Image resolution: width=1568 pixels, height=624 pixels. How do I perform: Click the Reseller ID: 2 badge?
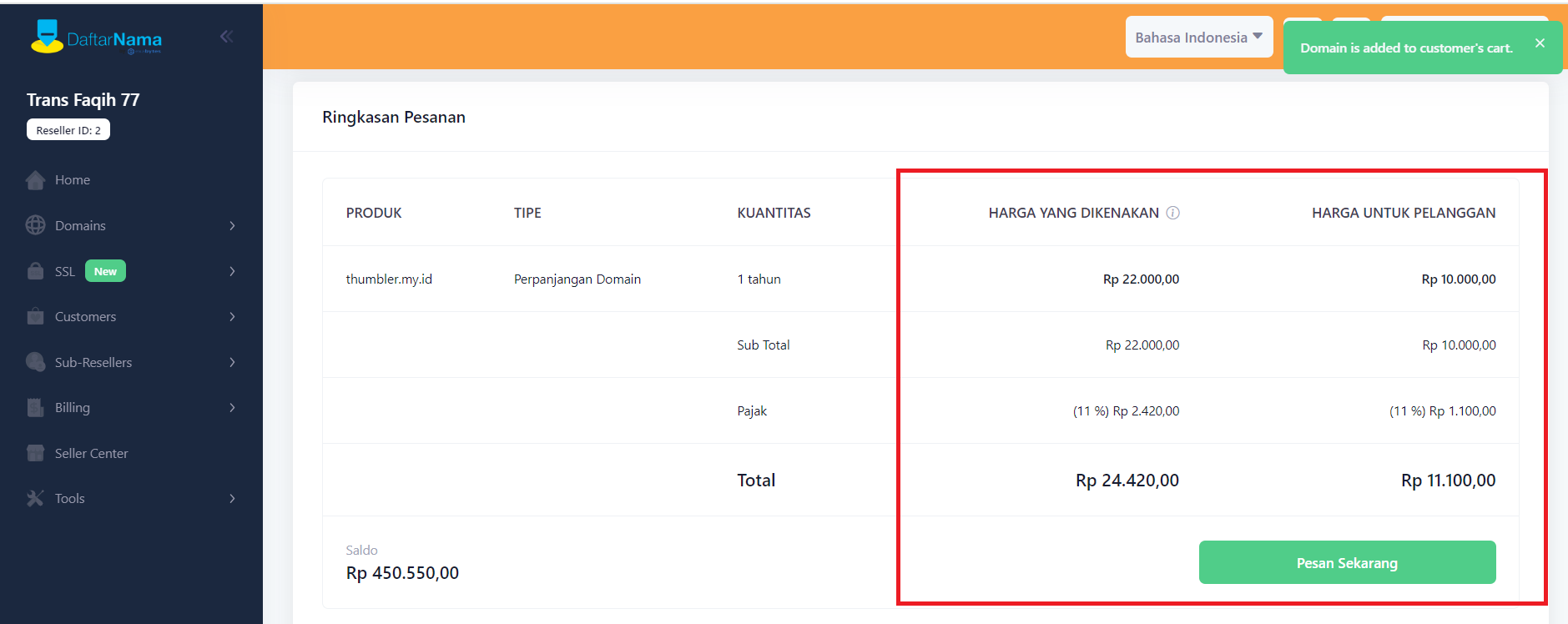68,130
